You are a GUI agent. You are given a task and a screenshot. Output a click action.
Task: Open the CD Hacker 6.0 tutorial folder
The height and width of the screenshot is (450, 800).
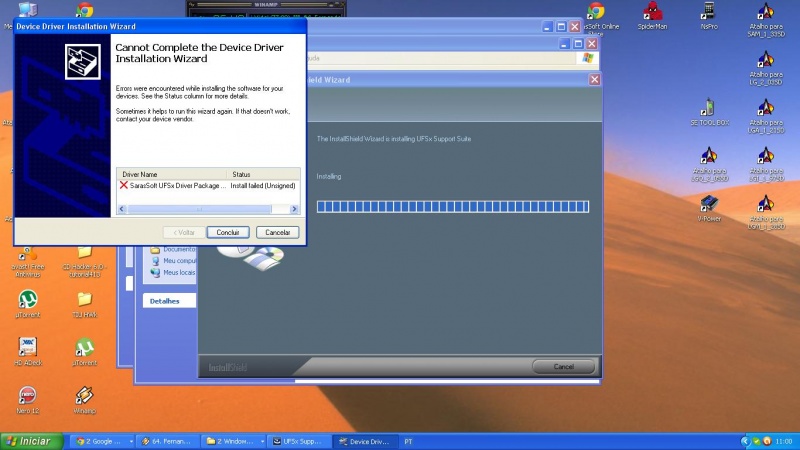tap(85, 262)
